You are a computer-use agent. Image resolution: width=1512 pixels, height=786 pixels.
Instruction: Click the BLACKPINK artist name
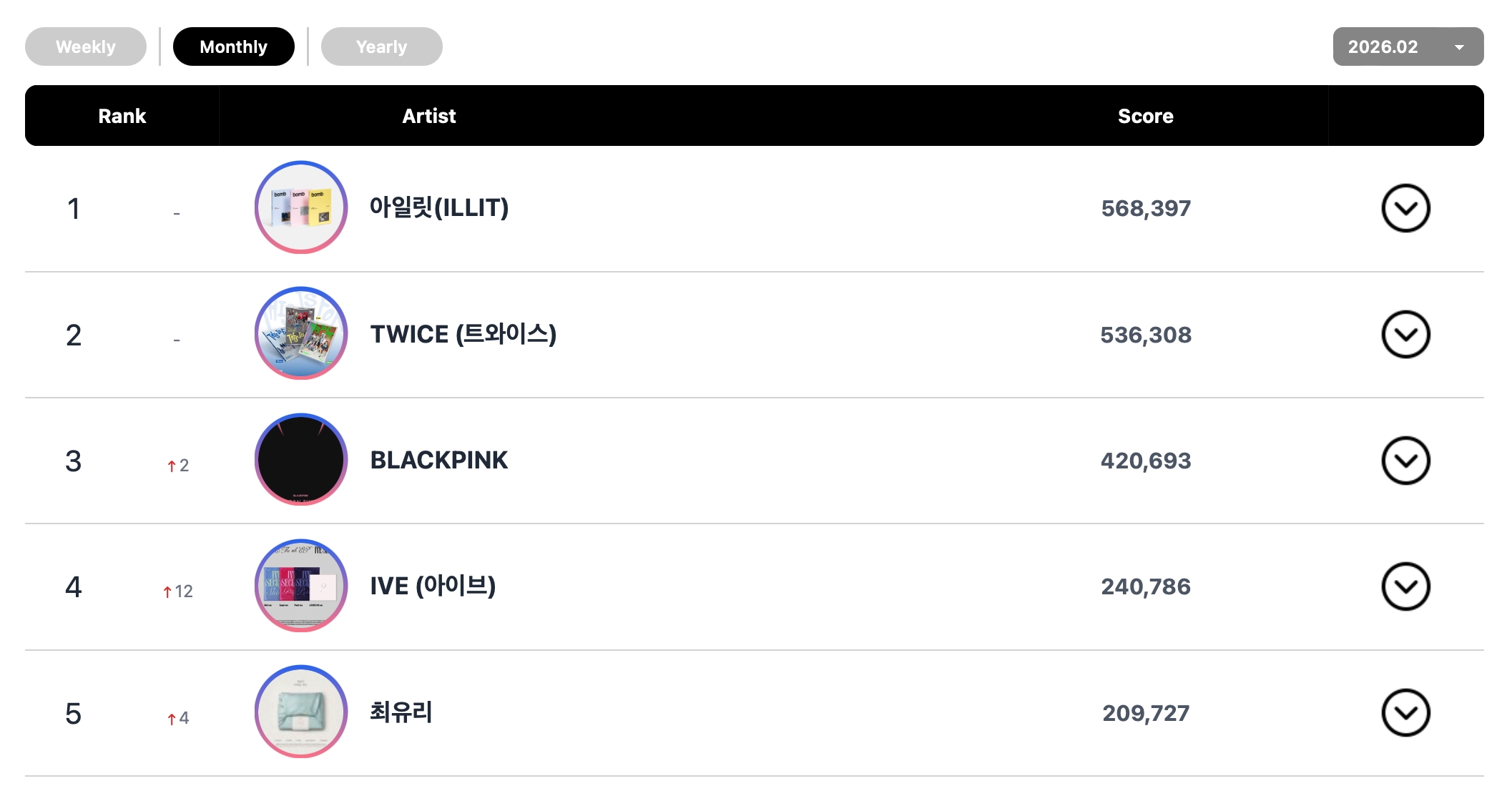coord(438,460)
